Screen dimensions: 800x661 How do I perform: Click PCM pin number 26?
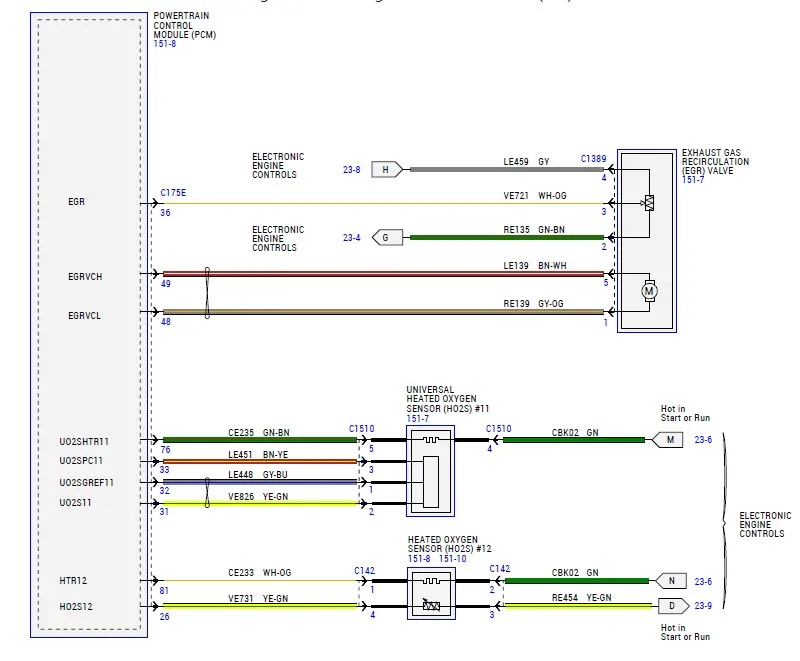coord(164,617)
